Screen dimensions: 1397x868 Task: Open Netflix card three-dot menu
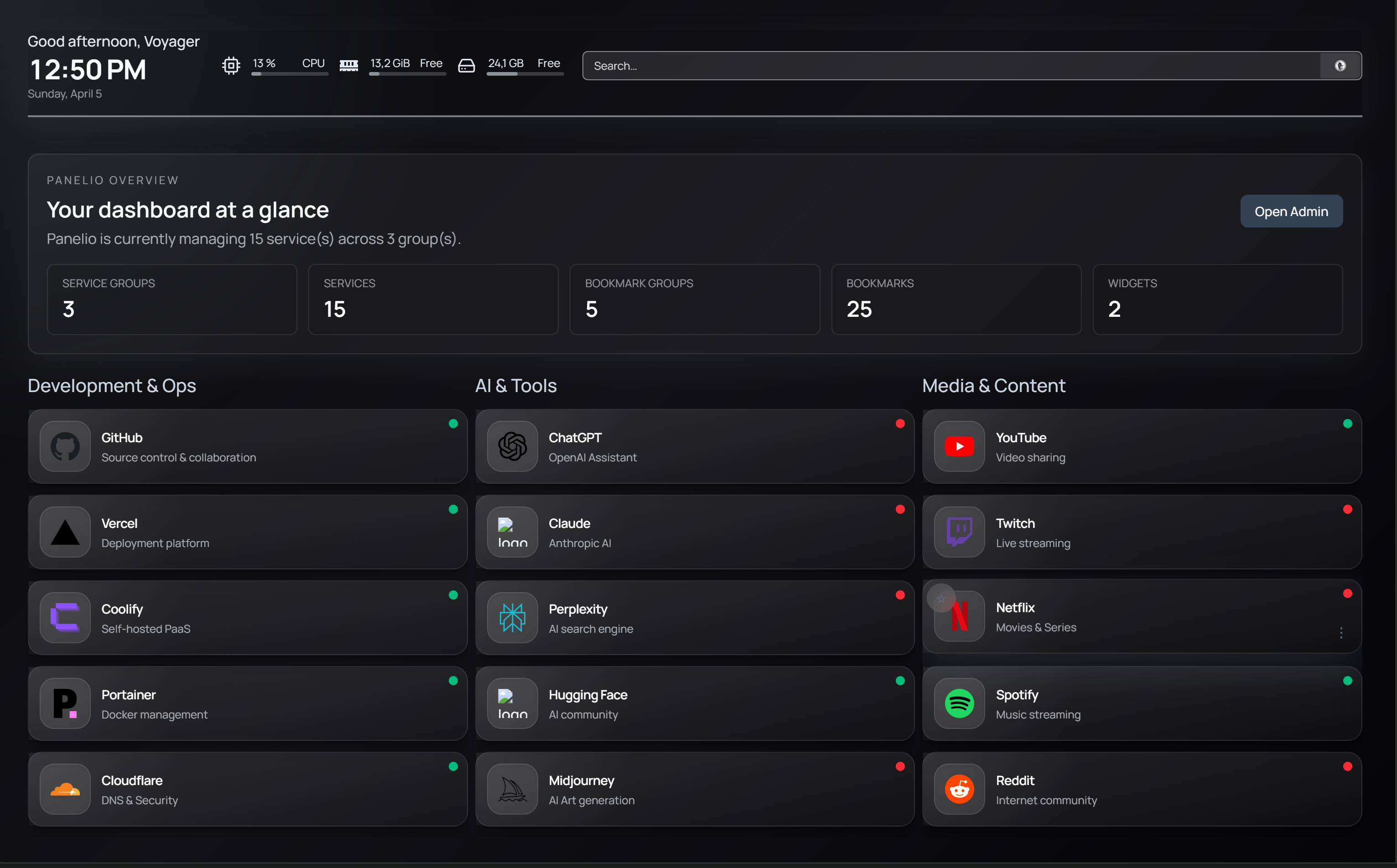1341,633
